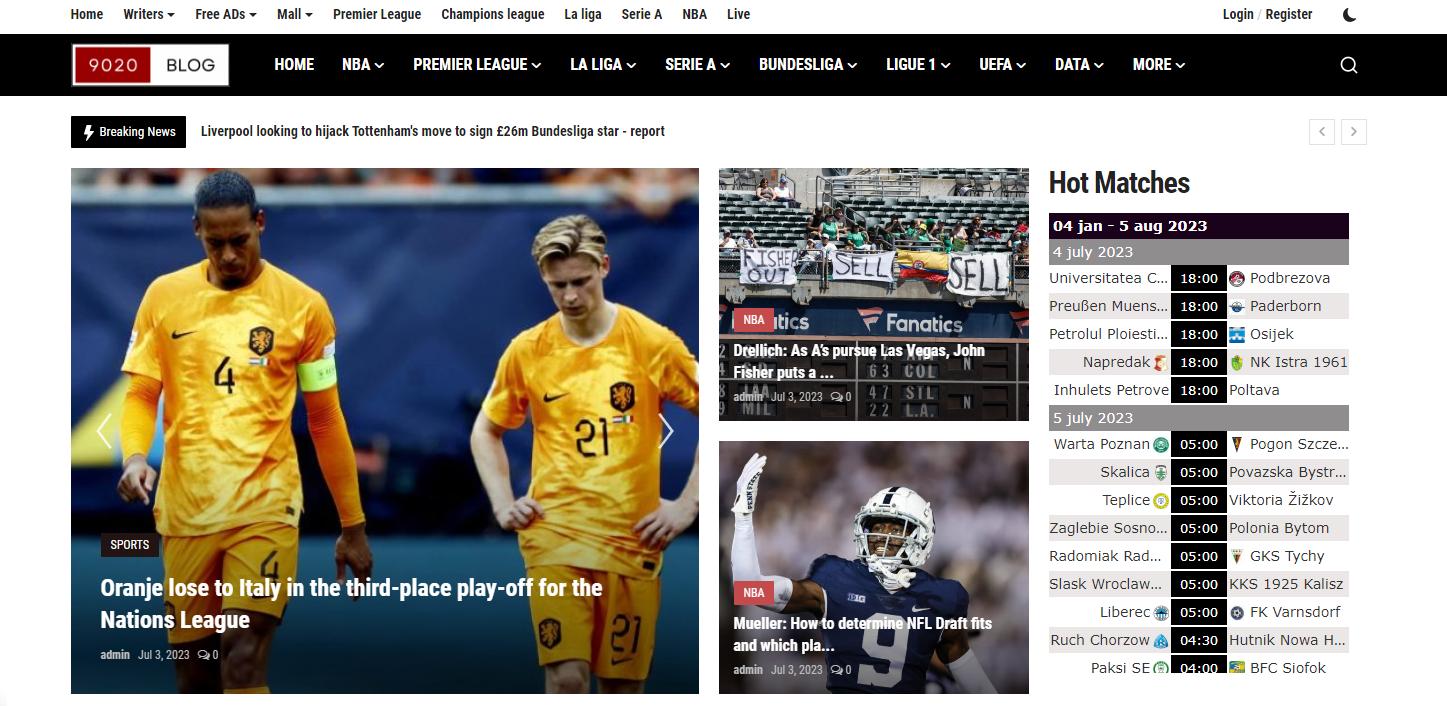Open the SERIE A dropdown in the main nav
This screenshot has width=1447, height=706.
[x=698, y=64]
